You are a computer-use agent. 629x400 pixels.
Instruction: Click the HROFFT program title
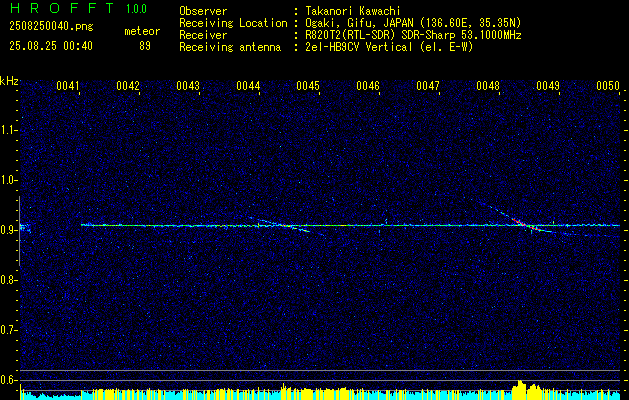tap(62, 8)
